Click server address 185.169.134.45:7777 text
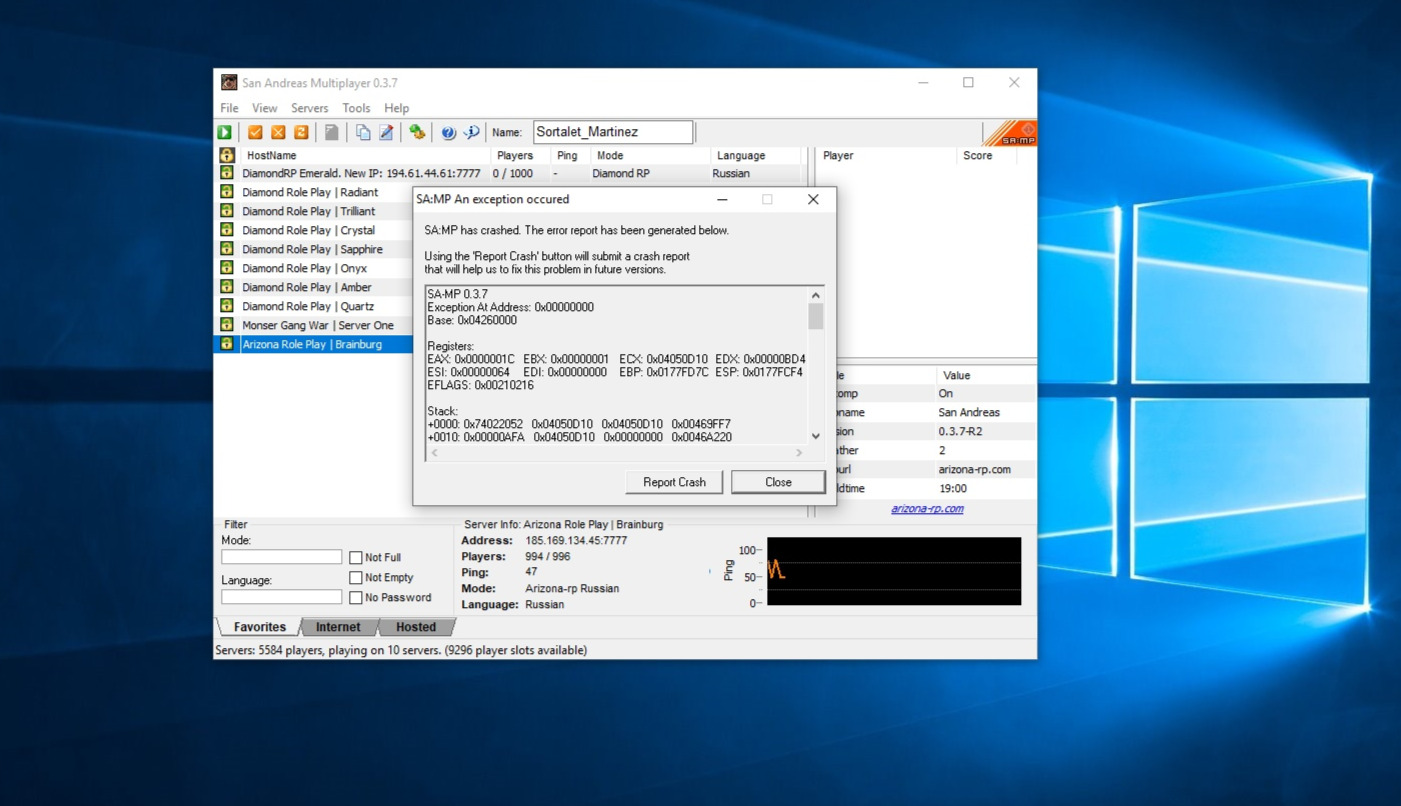The width and height of the screenshot is (1401, 806). 576,540
